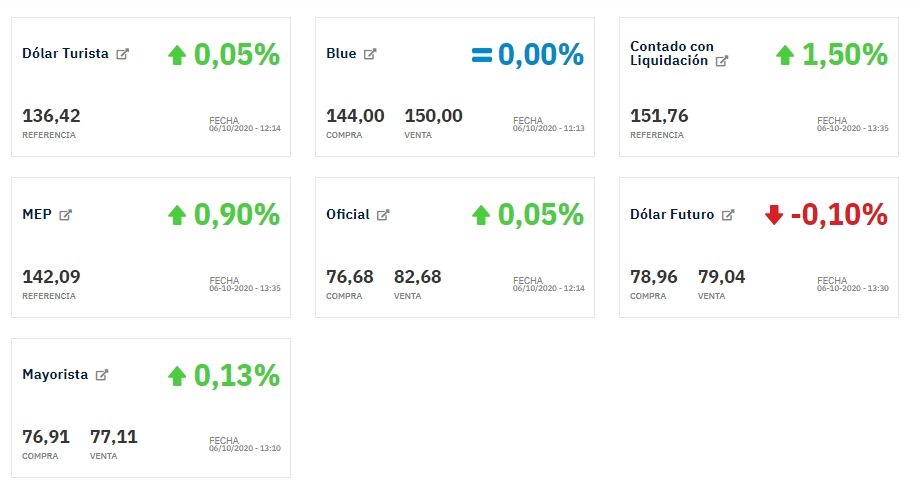The image size is (920, 495).
Task: Click the external link icon next to Blue
Action: (x=370, y=54)
